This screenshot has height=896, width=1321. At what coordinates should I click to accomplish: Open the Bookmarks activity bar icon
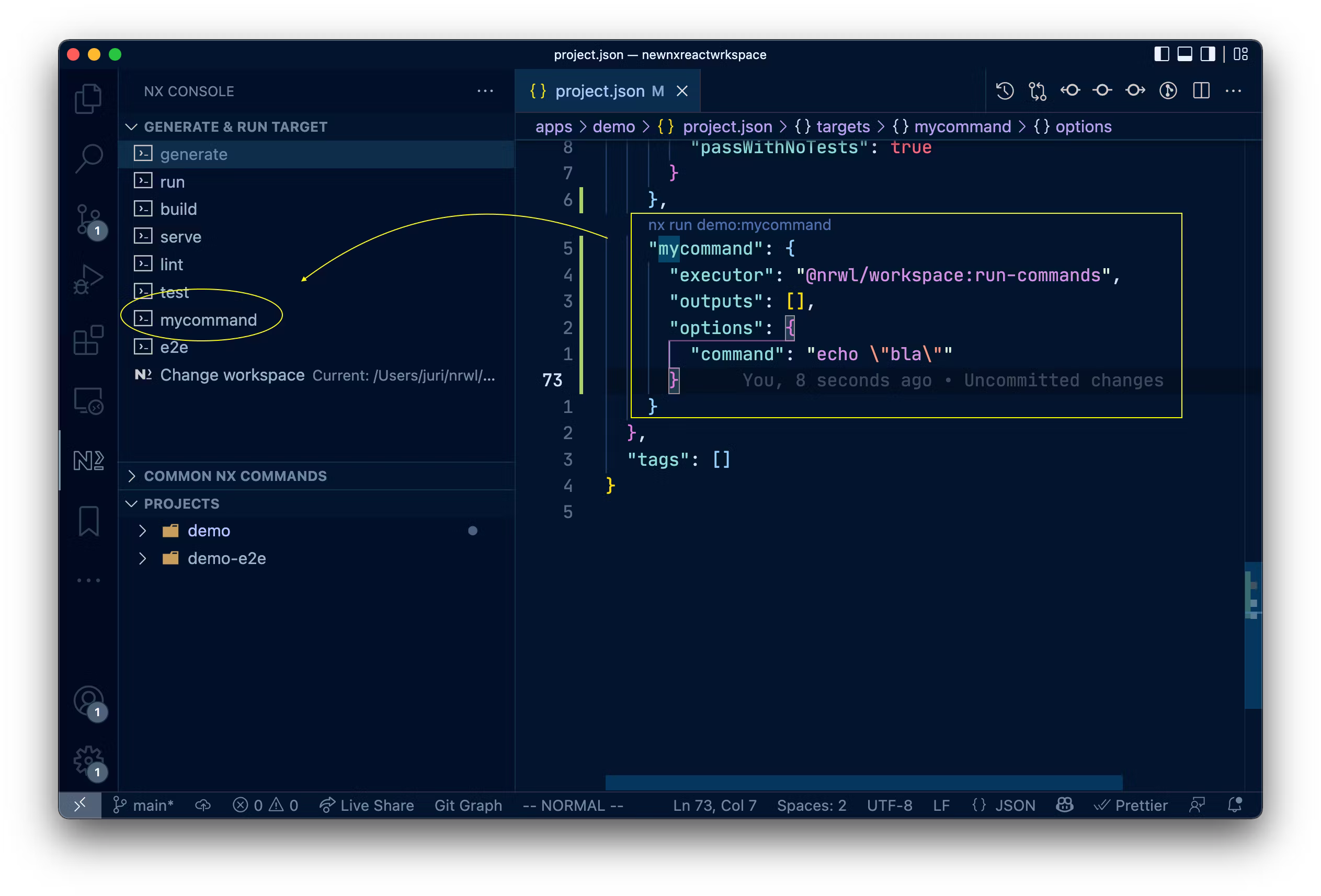click(x=88, y=521)
